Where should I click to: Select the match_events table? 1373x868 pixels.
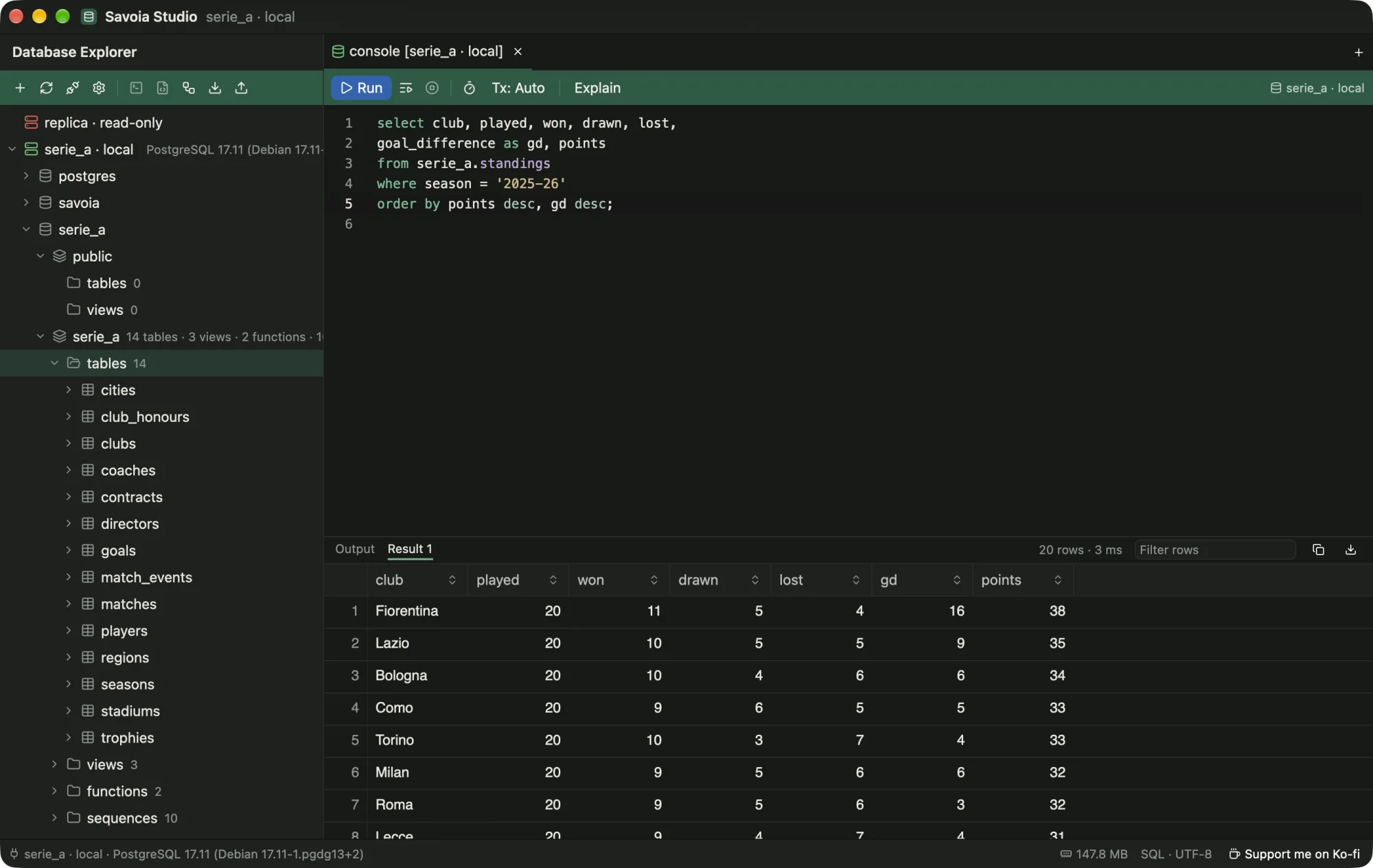(161, 577)
